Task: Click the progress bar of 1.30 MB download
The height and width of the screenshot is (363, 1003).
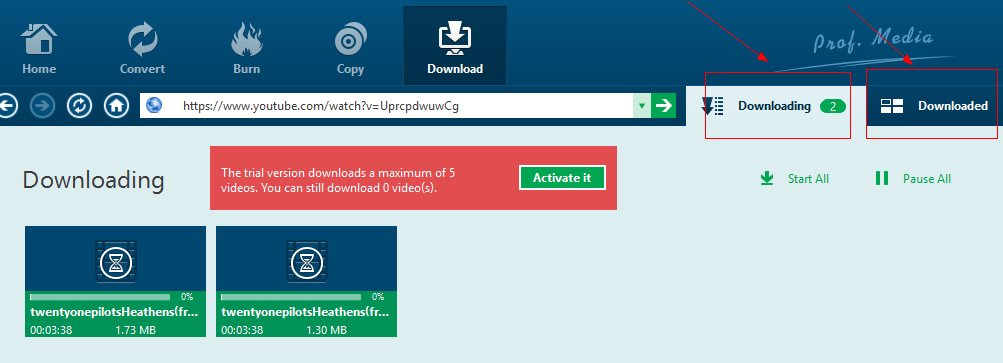Action: pos(291,297)
